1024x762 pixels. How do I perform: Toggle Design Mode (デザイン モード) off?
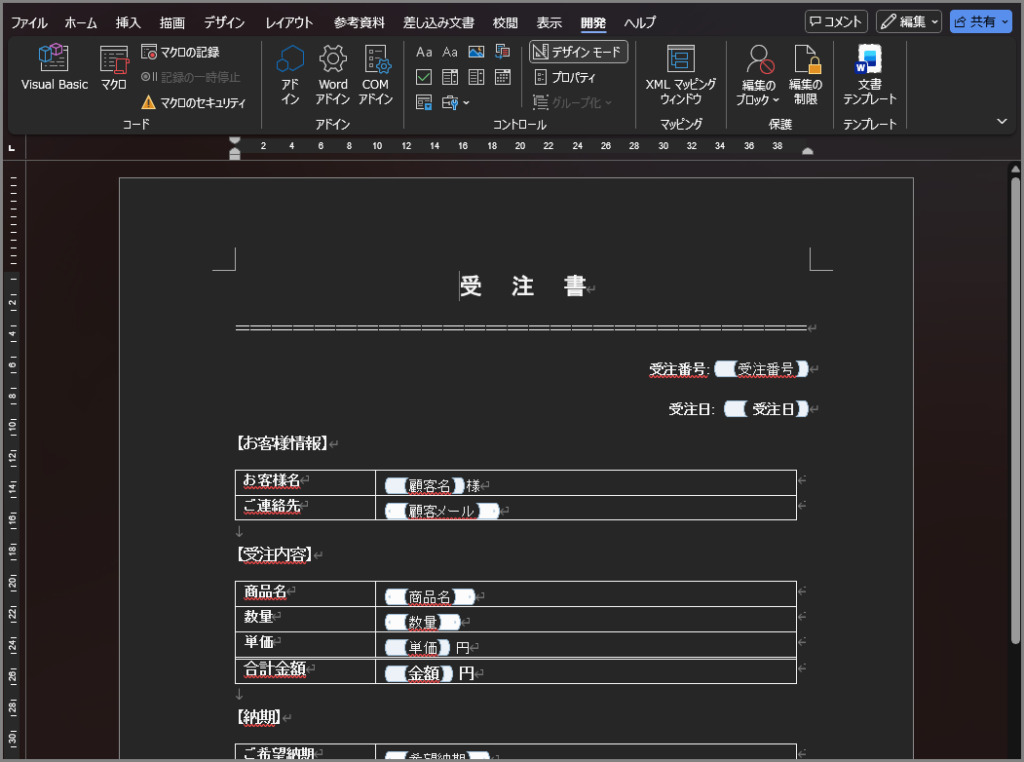pos(578,52)
